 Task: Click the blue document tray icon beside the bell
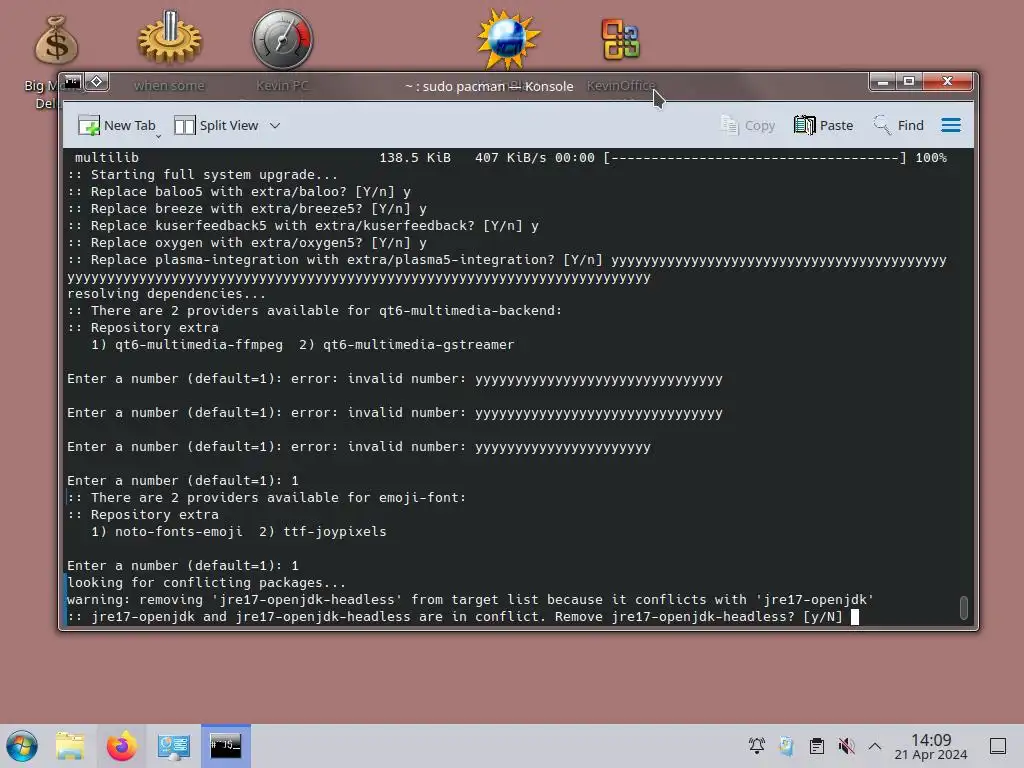point(786,746)
